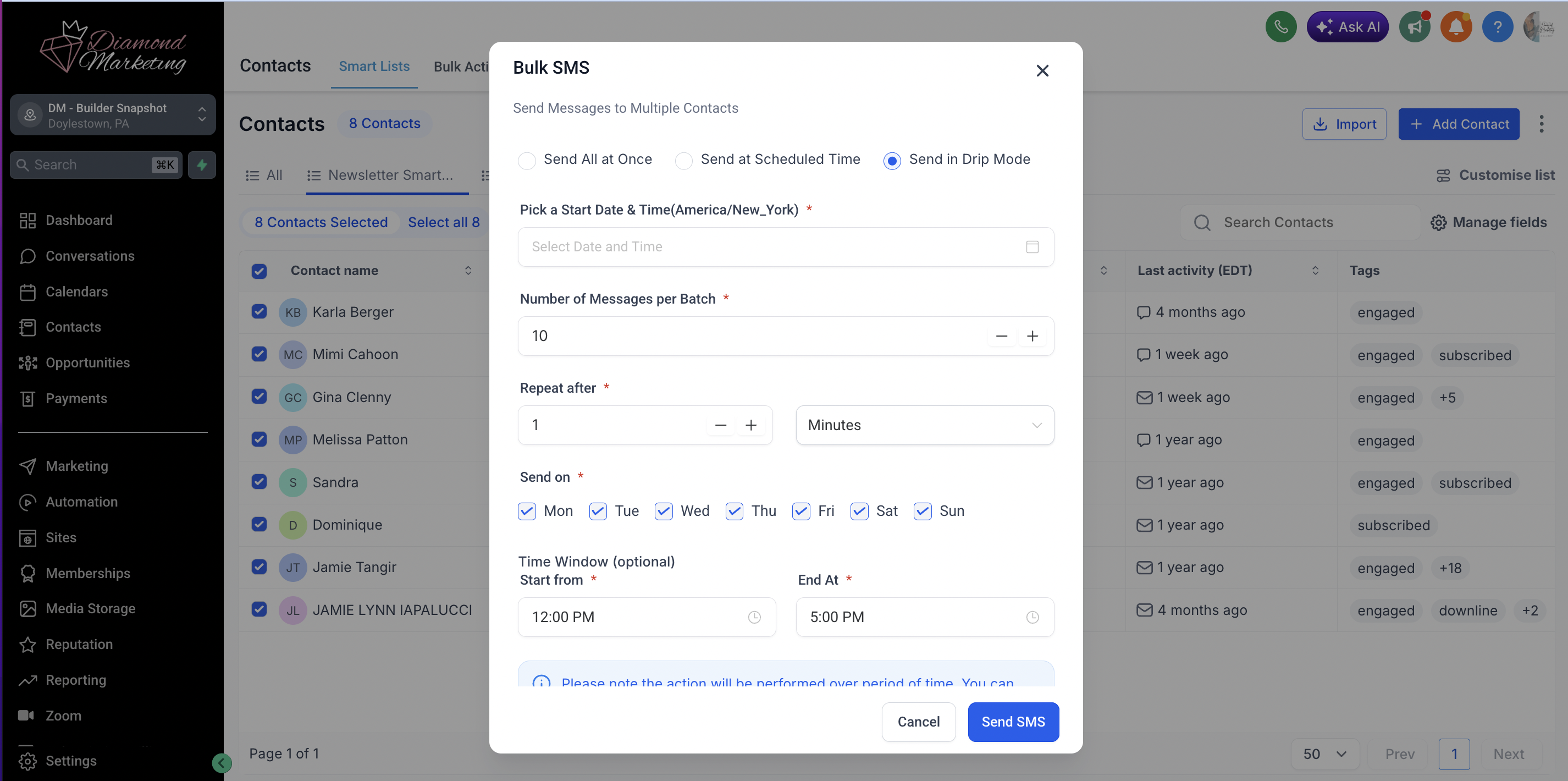Screen dimensions: 1568x781
Task: Focus the Search Contacts field
Action: click(x=1301, y=223)
